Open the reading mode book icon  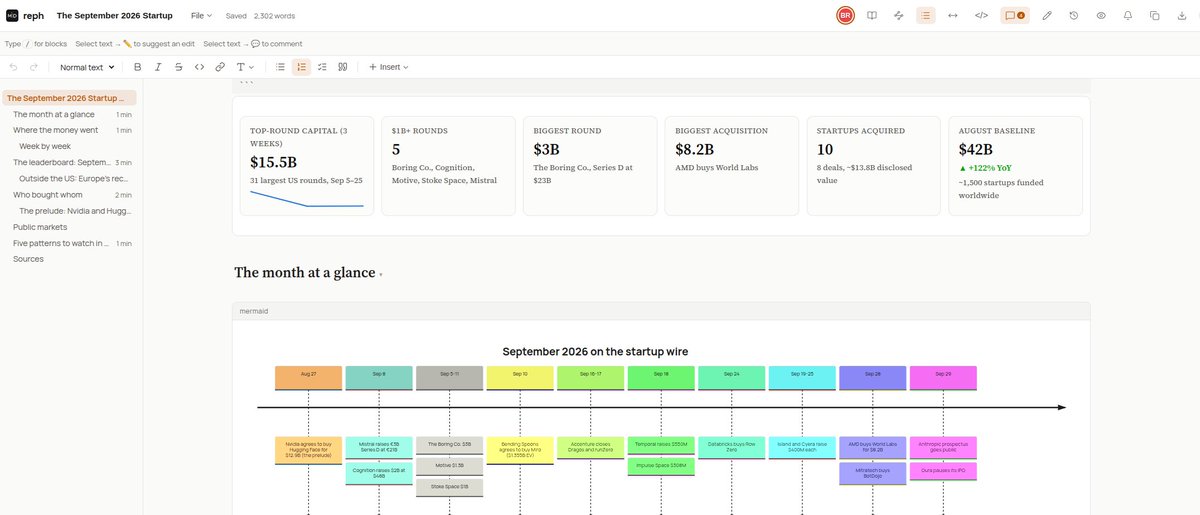pos(872,16)
